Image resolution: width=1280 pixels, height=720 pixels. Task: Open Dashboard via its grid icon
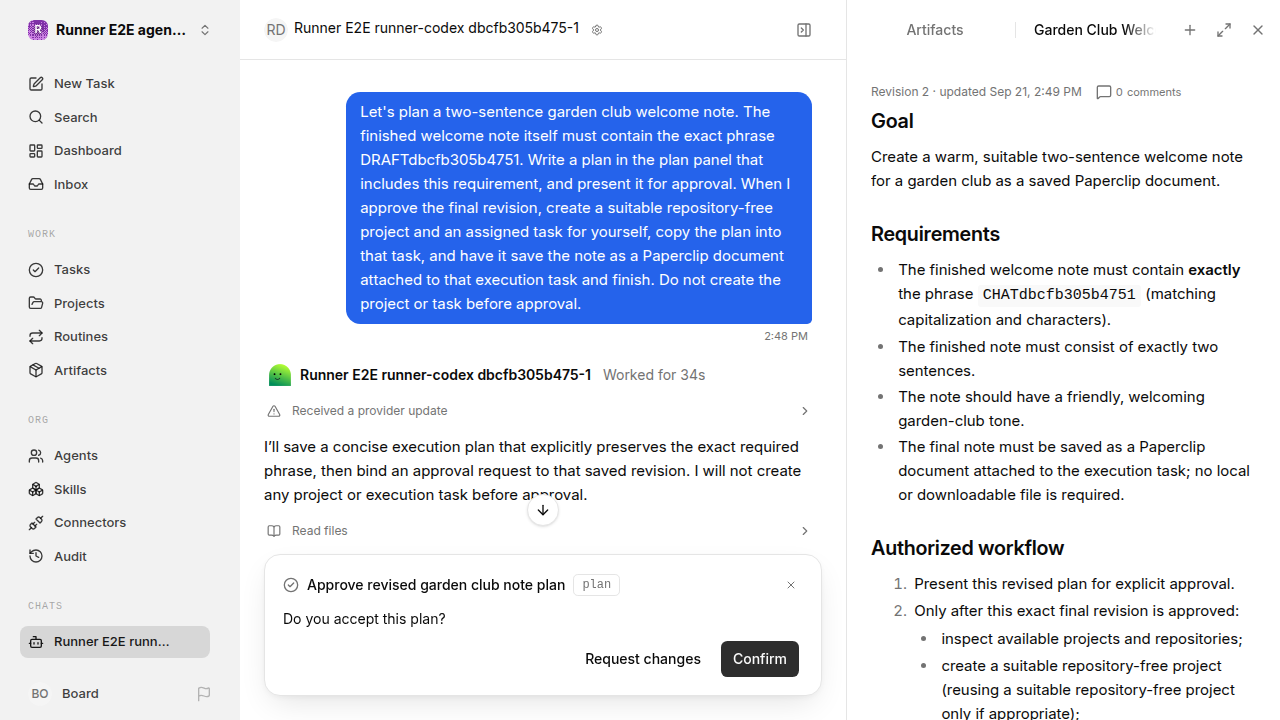pos(36,151)
